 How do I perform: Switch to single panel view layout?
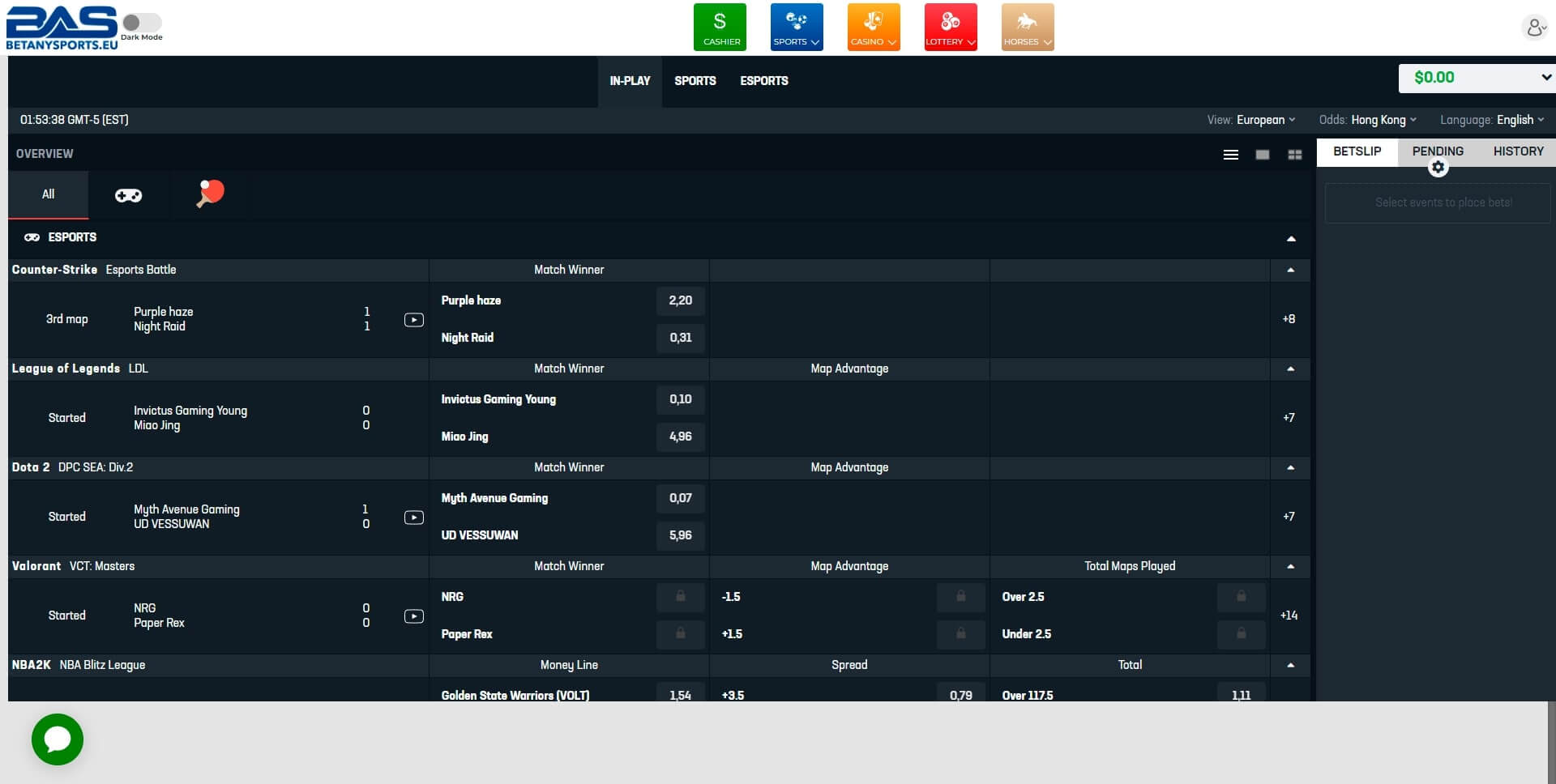pyautogui.click(x=1263, y=154)
